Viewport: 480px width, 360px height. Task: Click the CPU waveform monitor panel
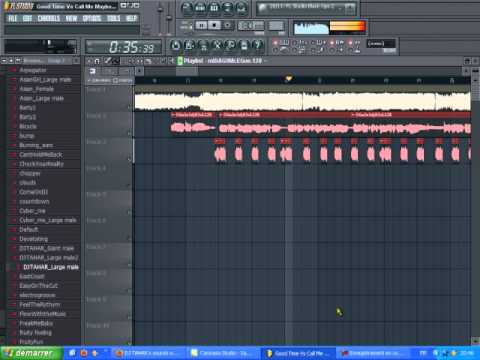point(311,28)
